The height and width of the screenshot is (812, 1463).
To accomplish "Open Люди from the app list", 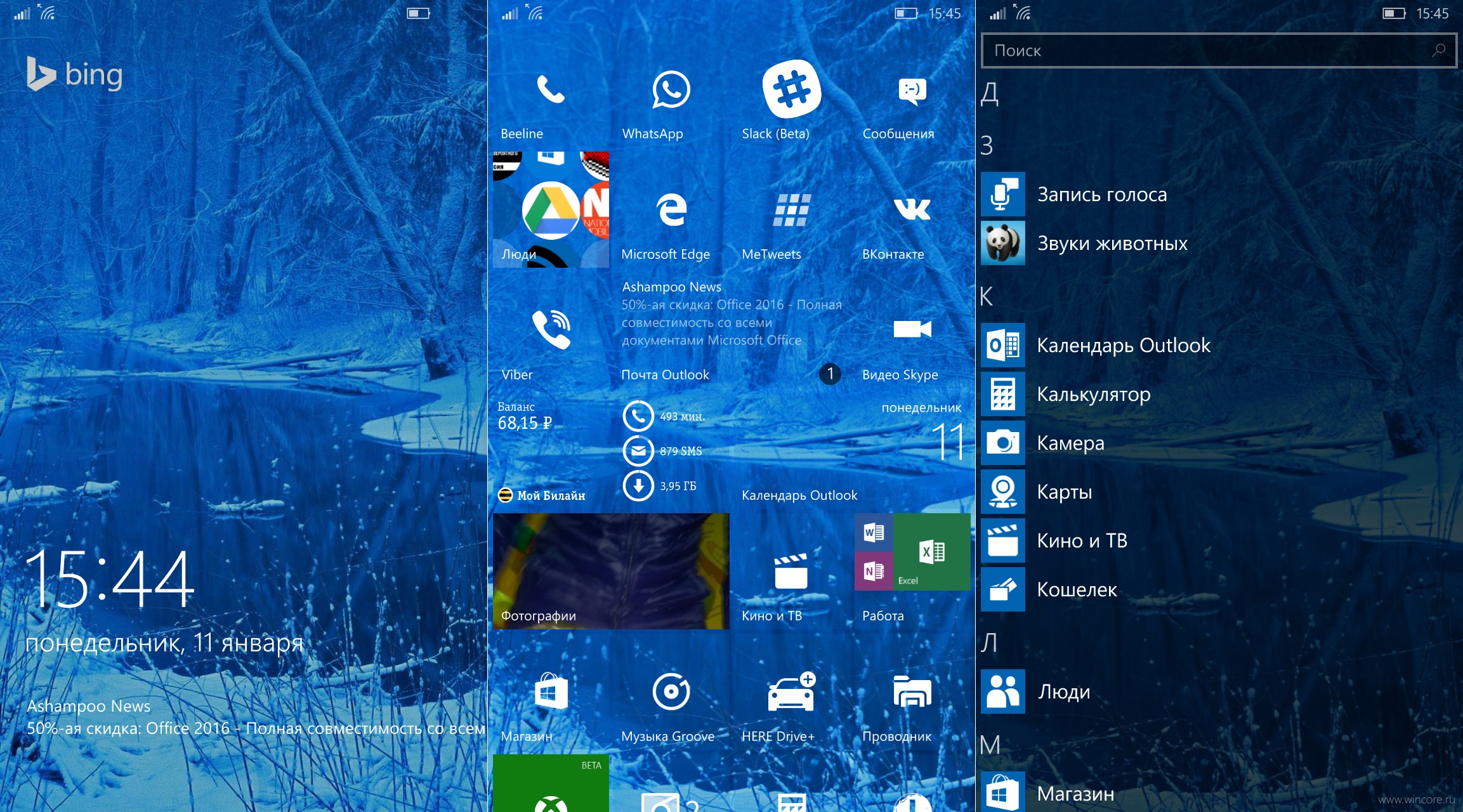I will 1218,691.
